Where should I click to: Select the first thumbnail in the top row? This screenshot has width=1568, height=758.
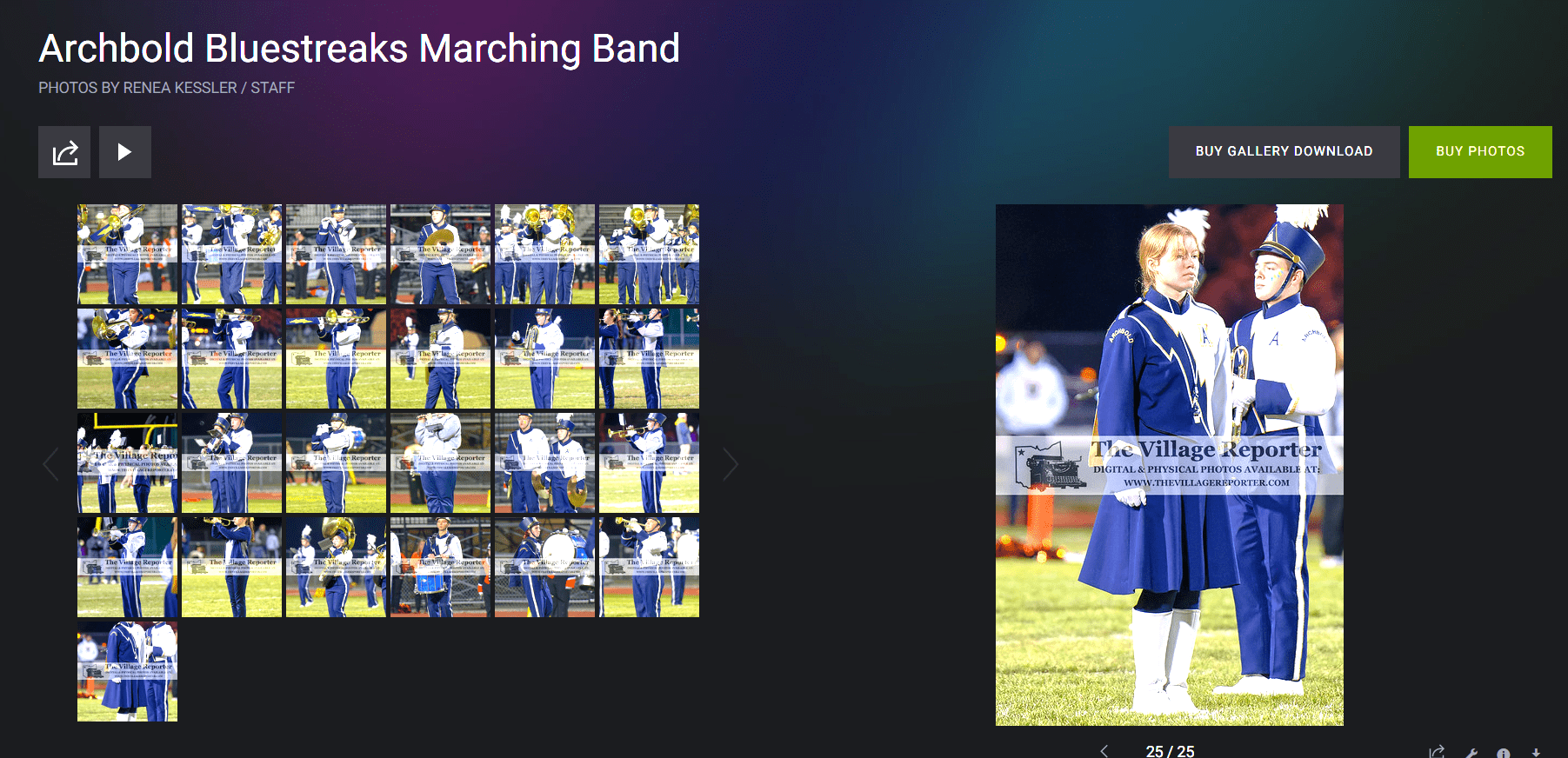click(127, 254)
